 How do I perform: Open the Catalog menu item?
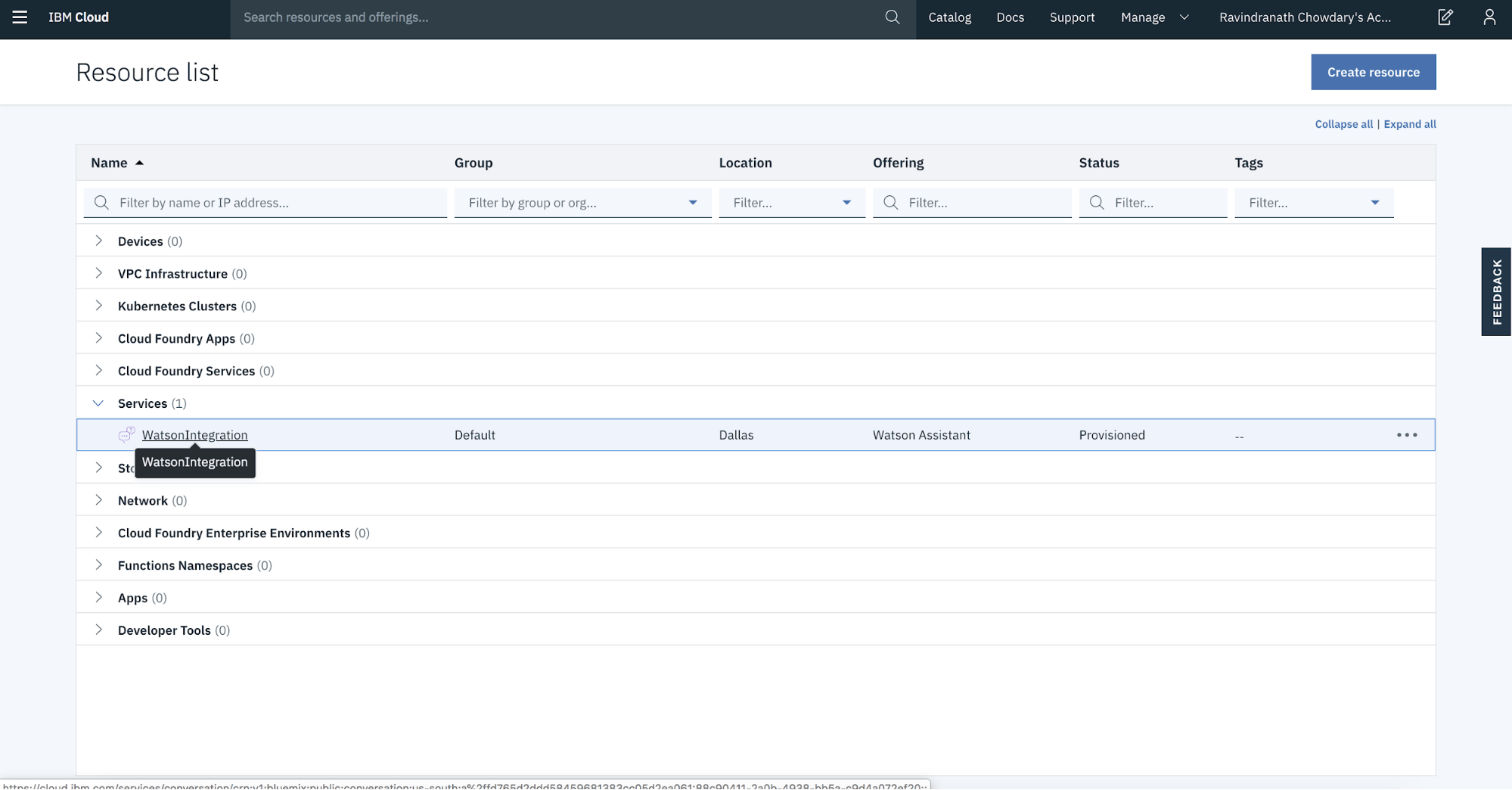949,17
